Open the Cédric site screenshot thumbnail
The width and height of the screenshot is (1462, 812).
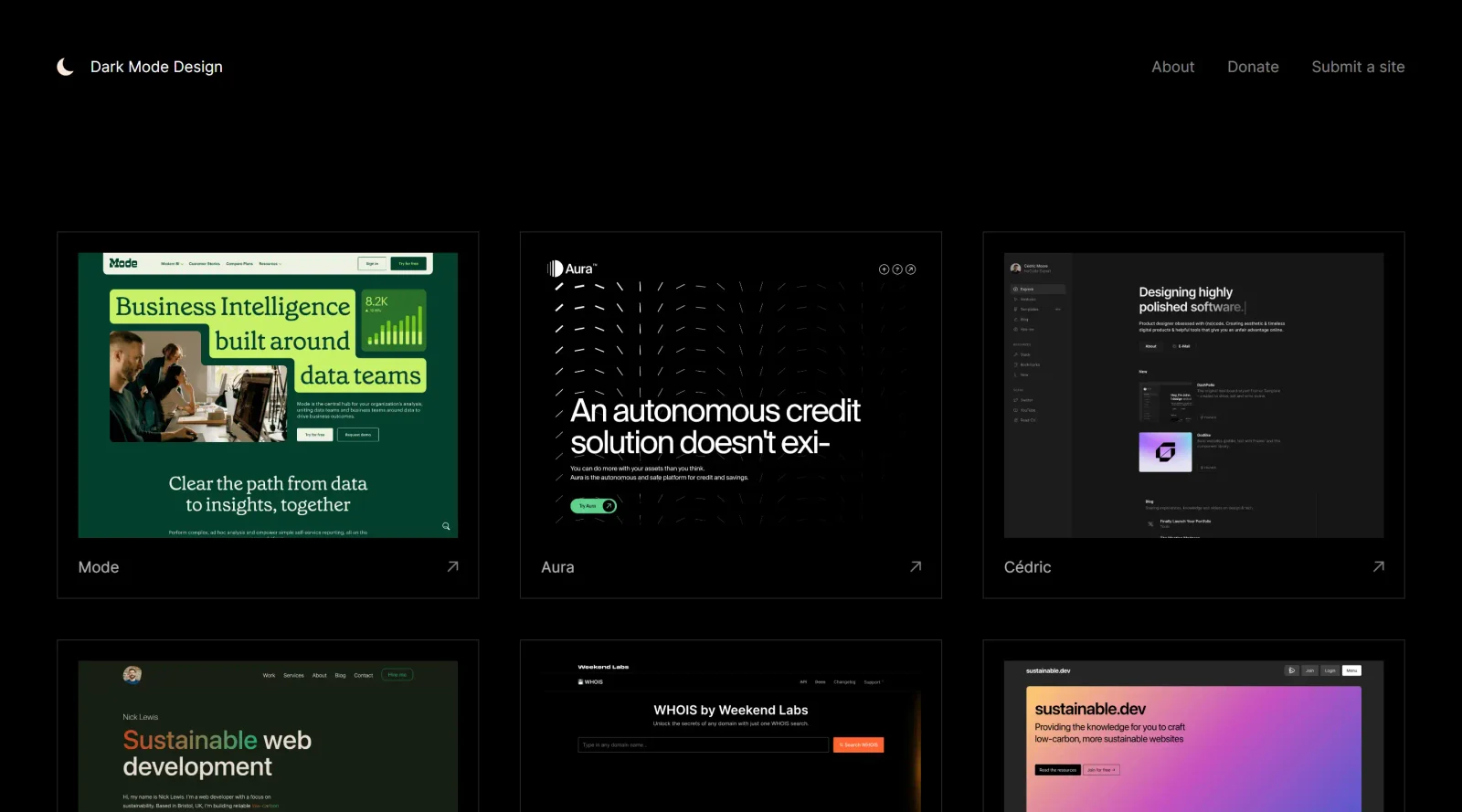(1193, 395)
